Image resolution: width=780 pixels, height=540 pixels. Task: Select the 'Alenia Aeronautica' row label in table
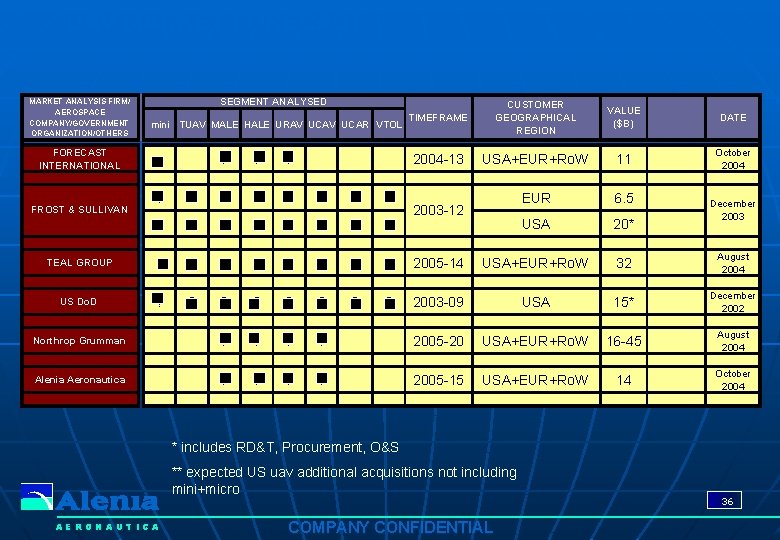click(80, 380)
